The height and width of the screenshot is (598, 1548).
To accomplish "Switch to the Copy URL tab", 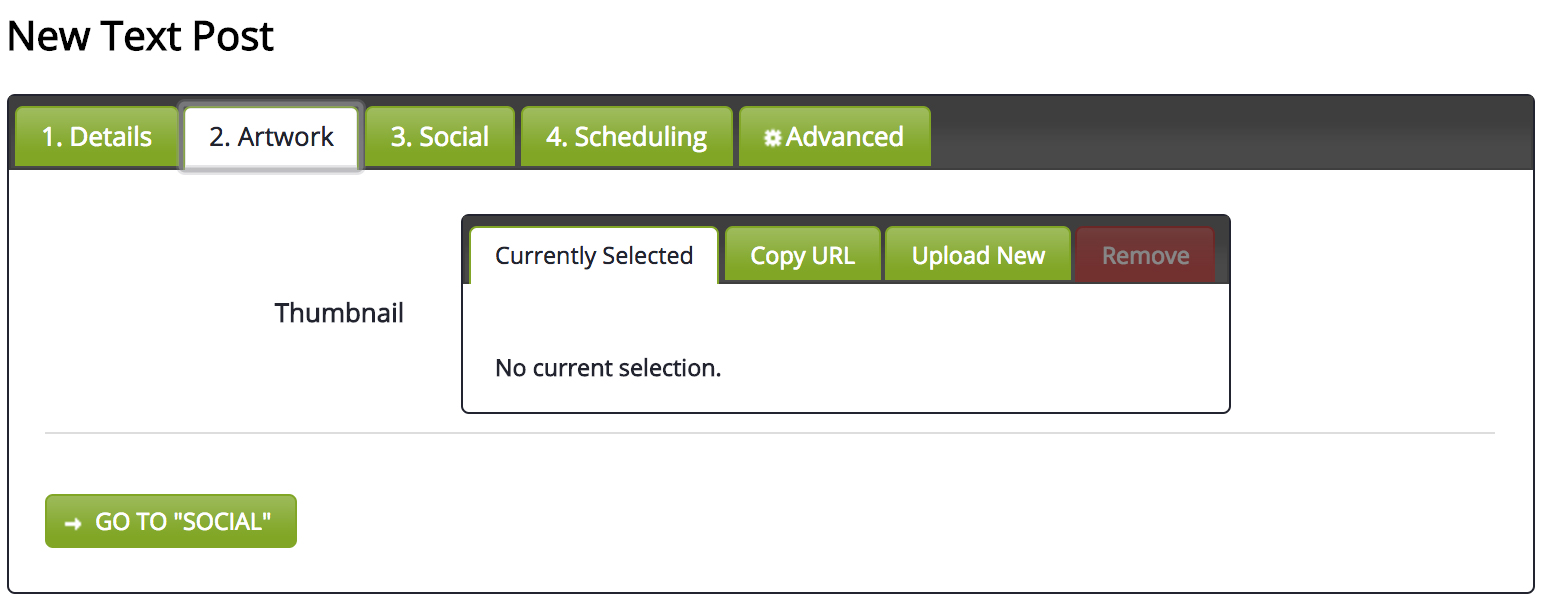I will [802, 256].
